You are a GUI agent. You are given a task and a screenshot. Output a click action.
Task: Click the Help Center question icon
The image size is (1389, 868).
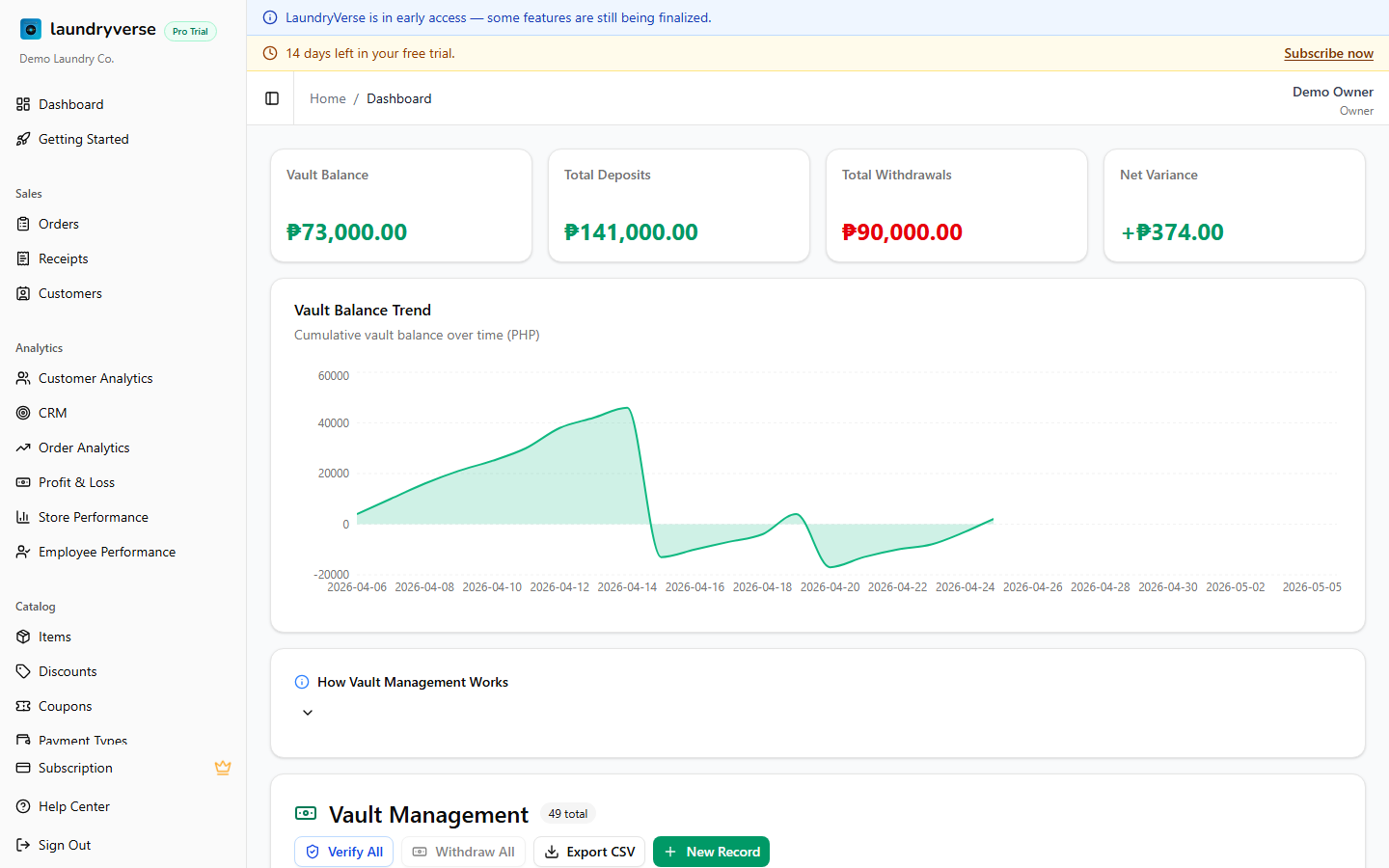(23, 806)
